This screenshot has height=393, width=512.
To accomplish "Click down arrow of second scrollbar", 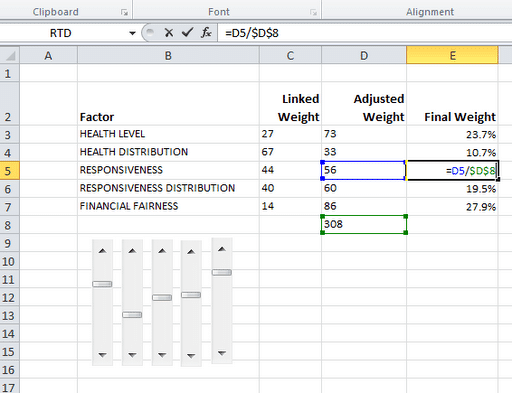I will tap(132, 355).
